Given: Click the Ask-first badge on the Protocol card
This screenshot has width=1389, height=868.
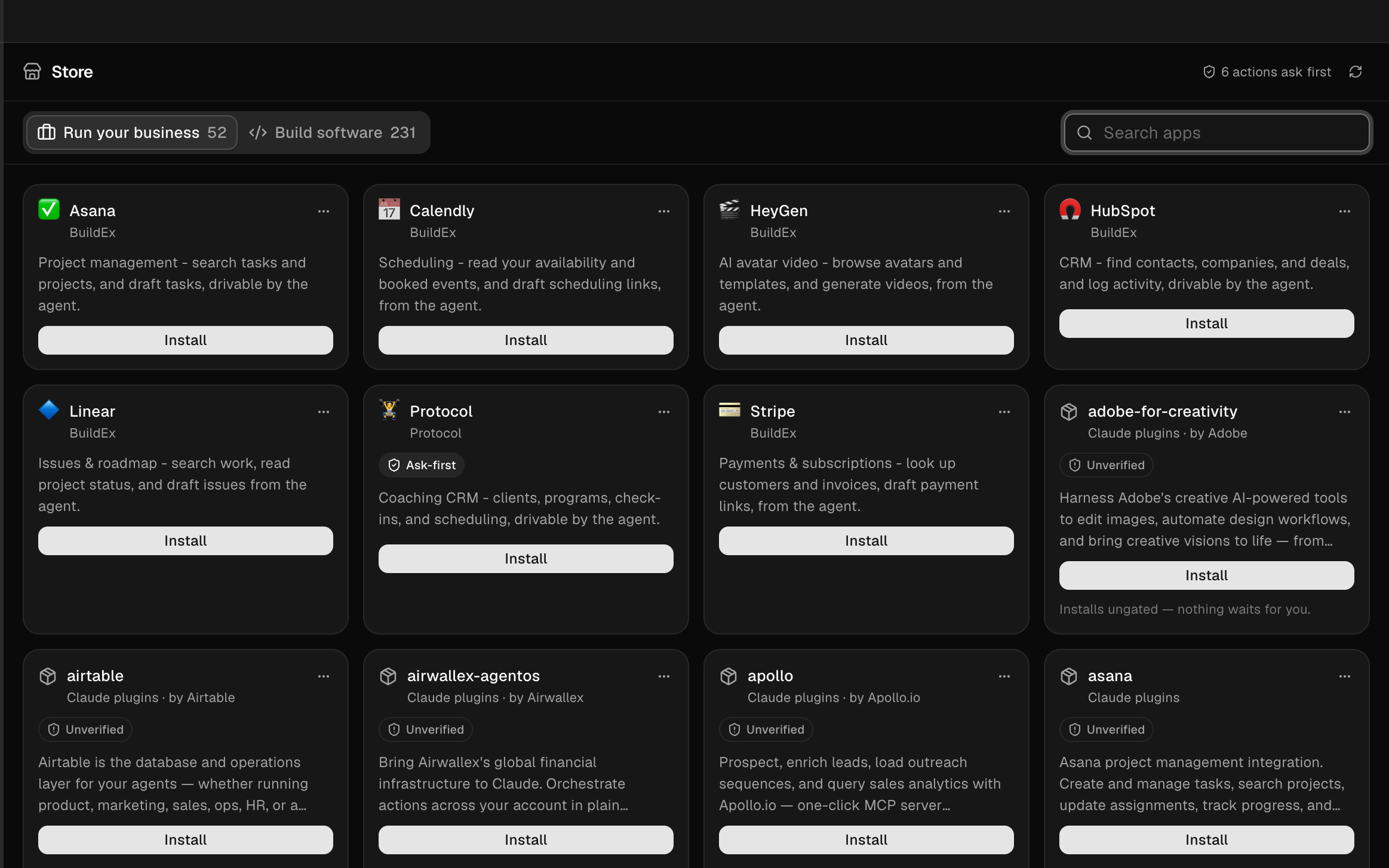Looking at the screenshot, I should [422, 465].
